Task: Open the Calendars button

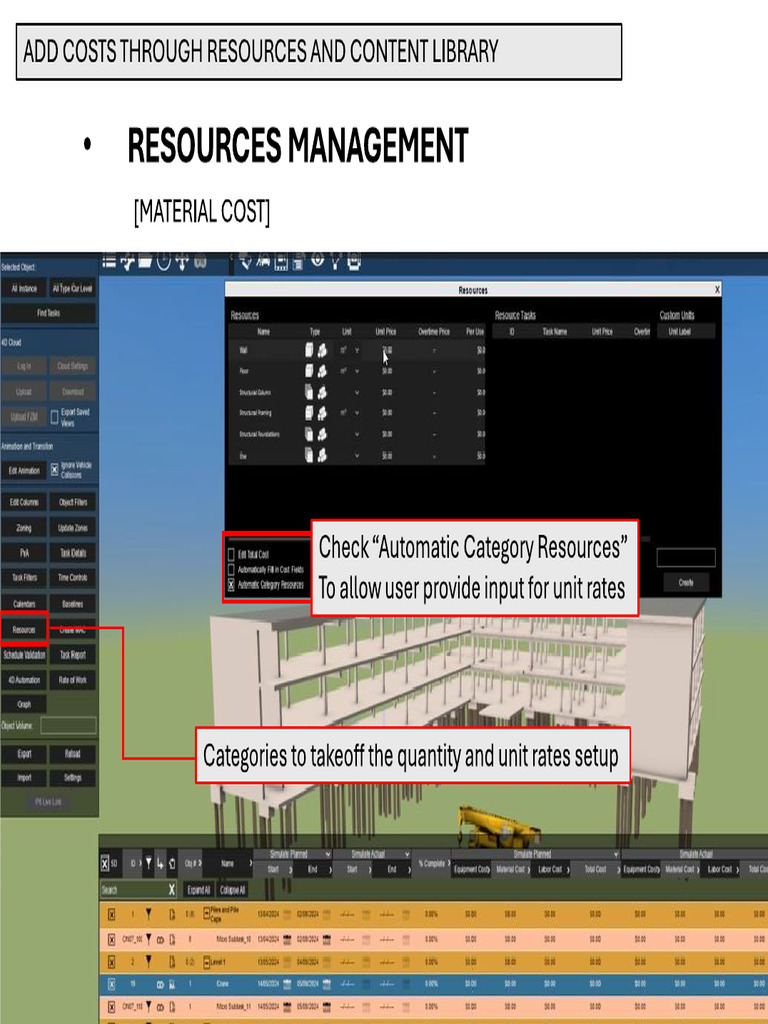Action: (x=24, y=604)
